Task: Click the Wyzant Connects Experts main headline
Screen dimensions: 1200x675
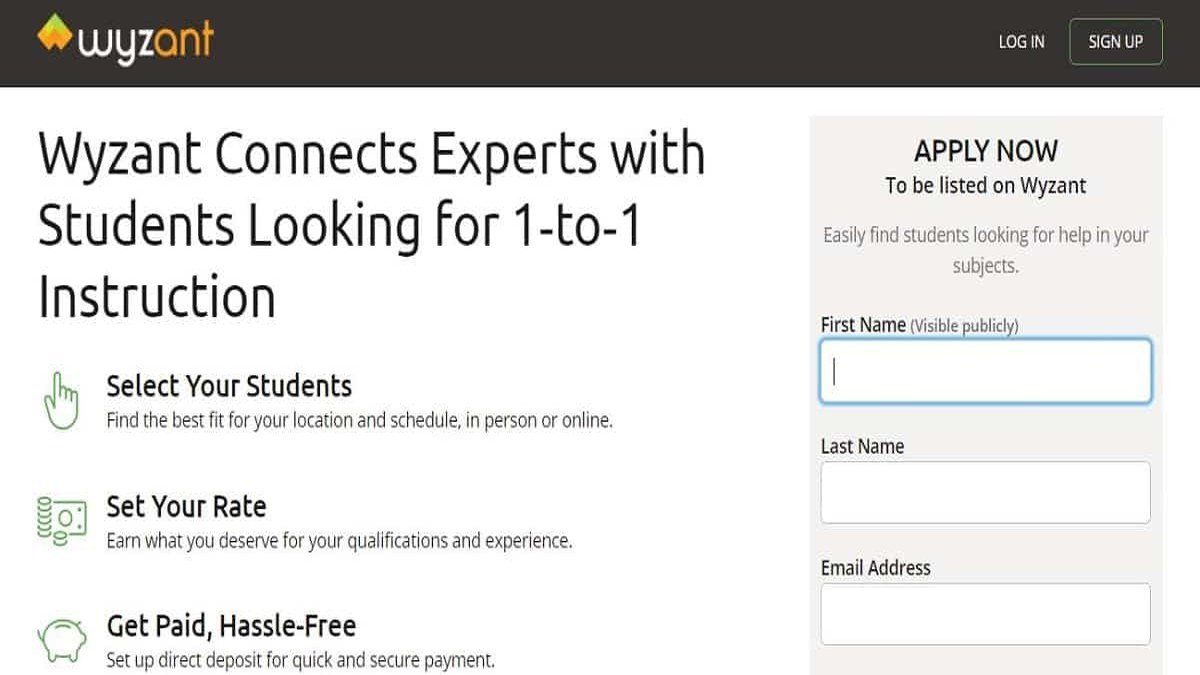Action: pyautogui.click(x=372, y=227)
